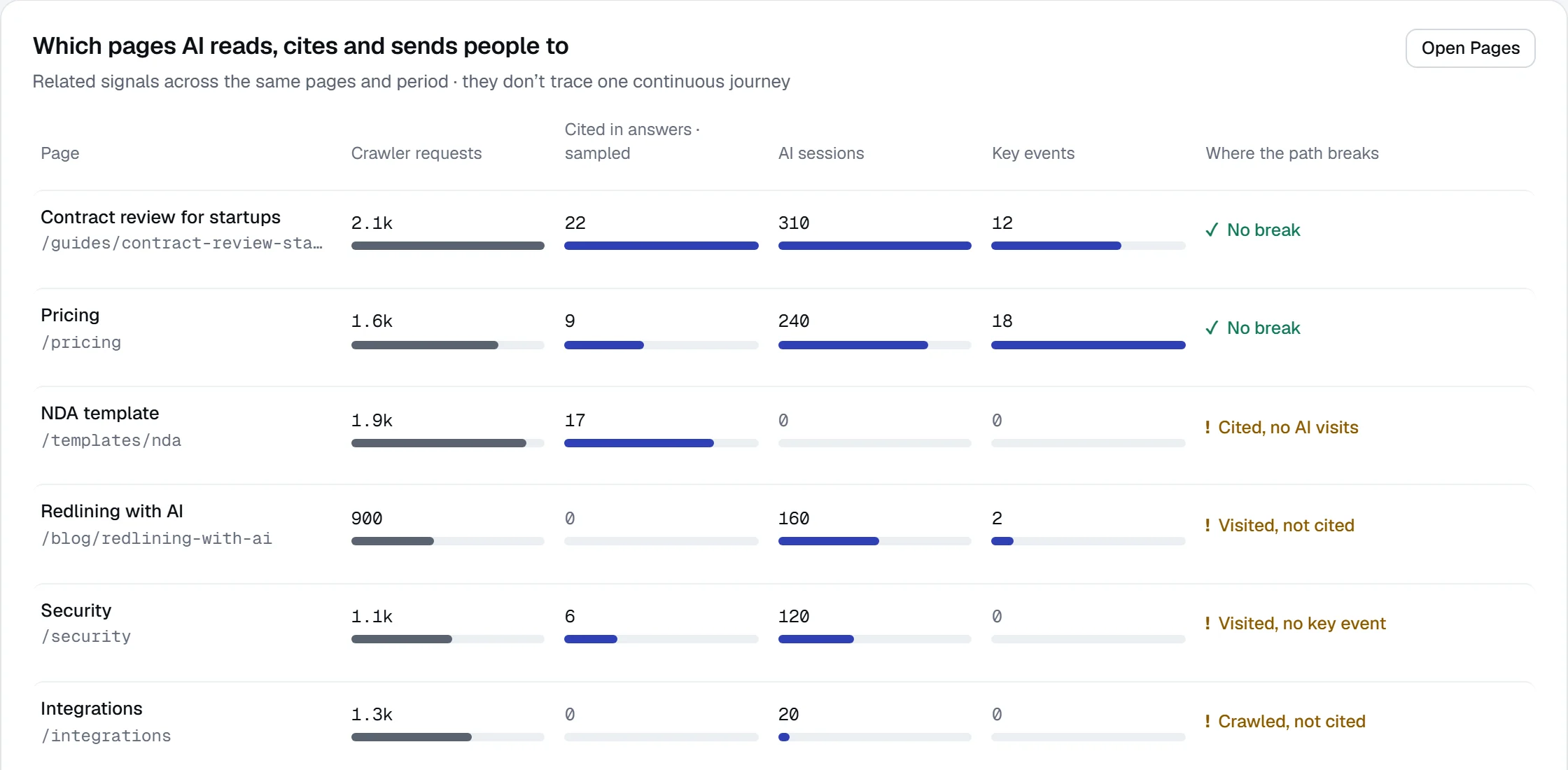Click the cited in answers bar for Security
1568x770 pixels.
(x=661, y=639)
